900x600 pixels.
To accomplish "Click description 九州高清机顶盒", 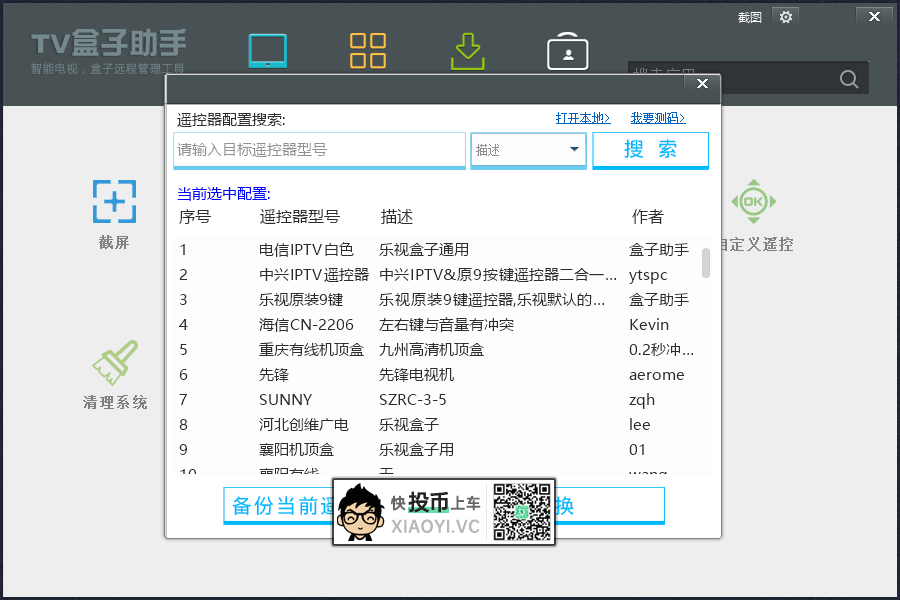I will (432, 350).
